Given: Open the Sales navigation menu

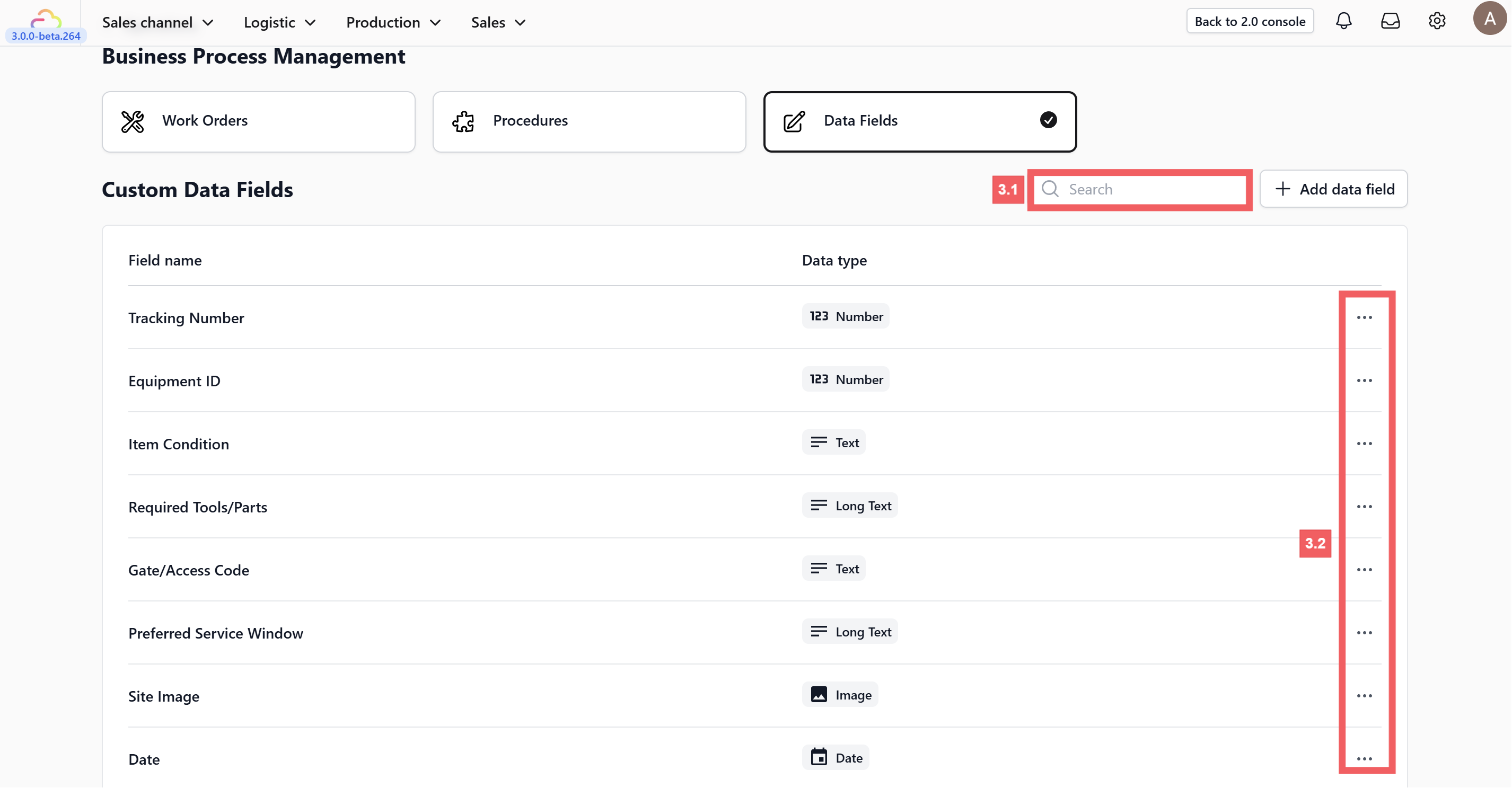Looking at the screenshot, I should click(498, 22).
